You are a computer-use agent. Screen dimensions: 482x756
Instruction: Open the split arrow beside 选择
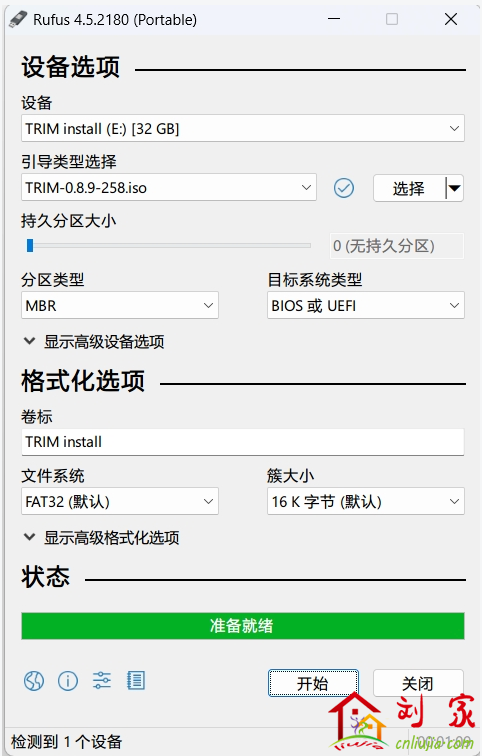455,188
